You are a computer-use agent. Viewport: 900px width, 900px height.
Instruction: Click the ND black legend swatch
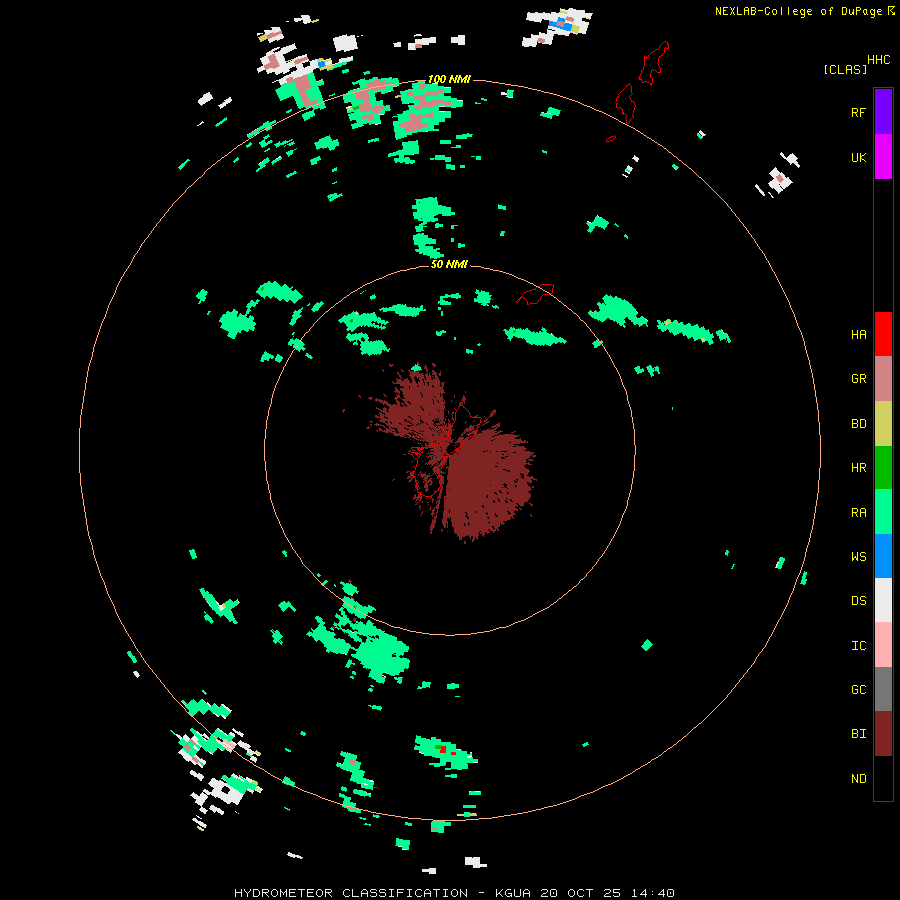883,778
